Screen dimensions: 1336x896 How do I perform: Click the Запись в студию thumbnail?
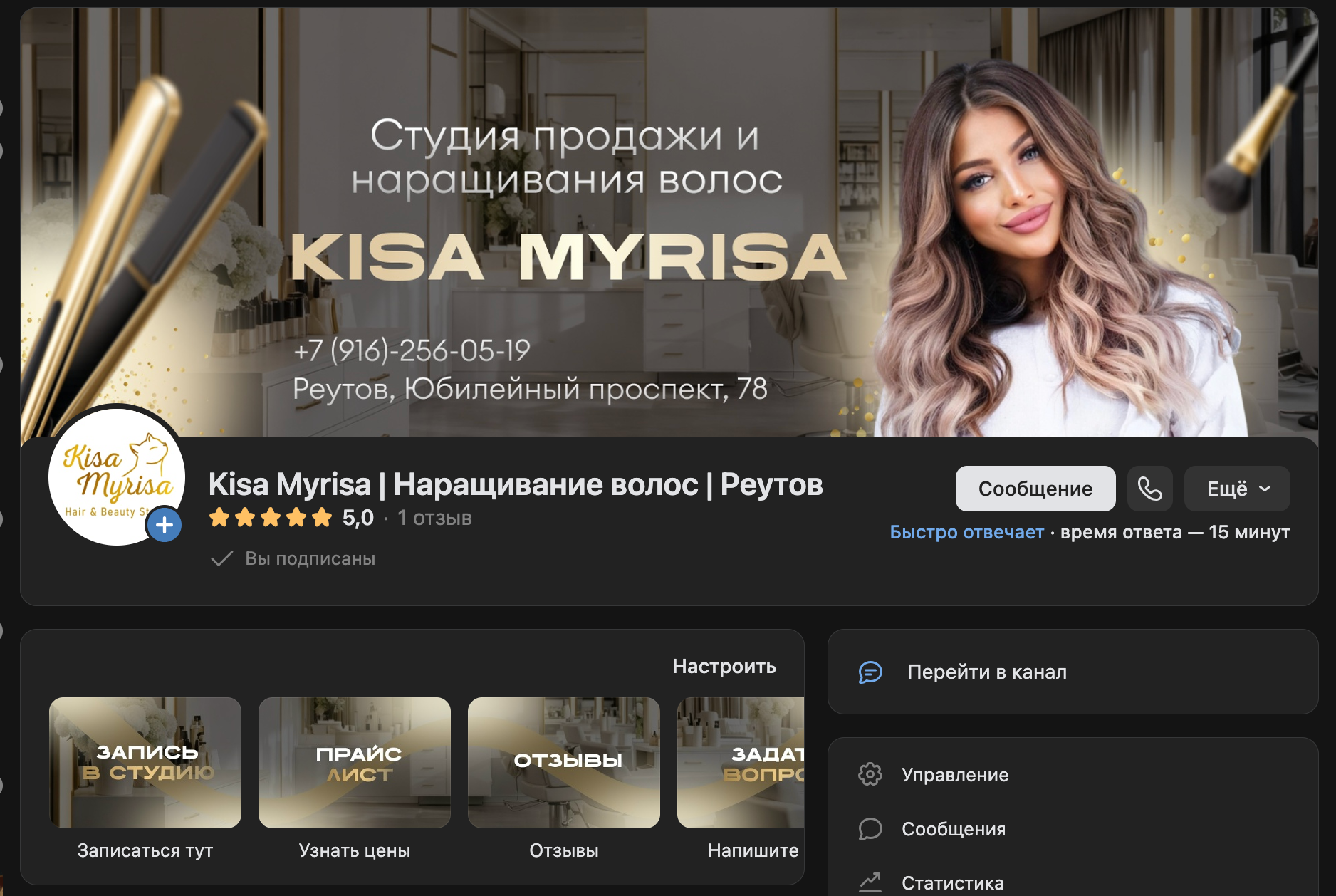145,762
